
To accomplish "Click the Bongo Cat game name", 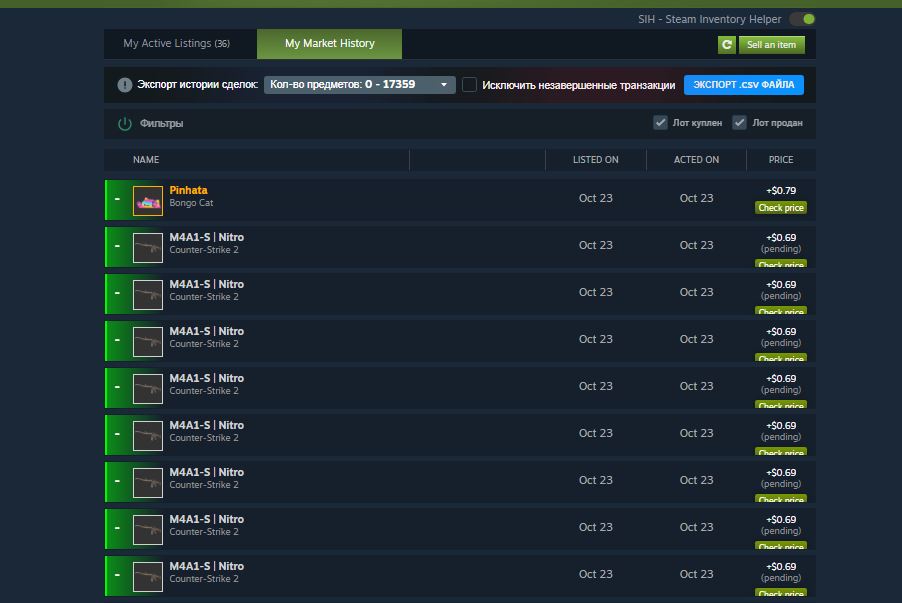I will [191, 203].
